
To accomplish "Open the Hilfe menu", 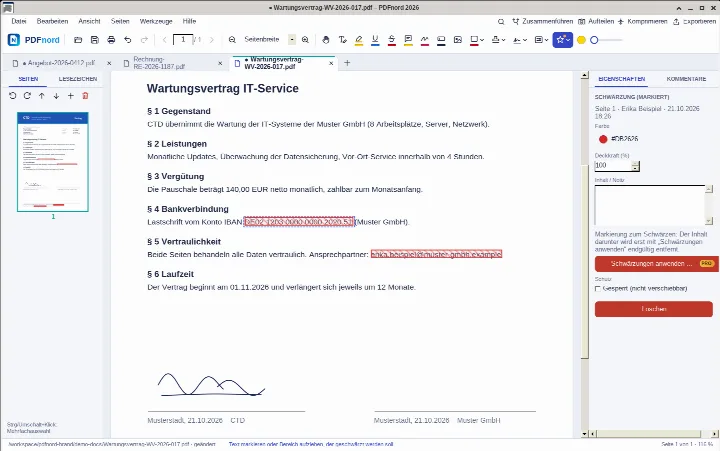I will coord(189,21).
